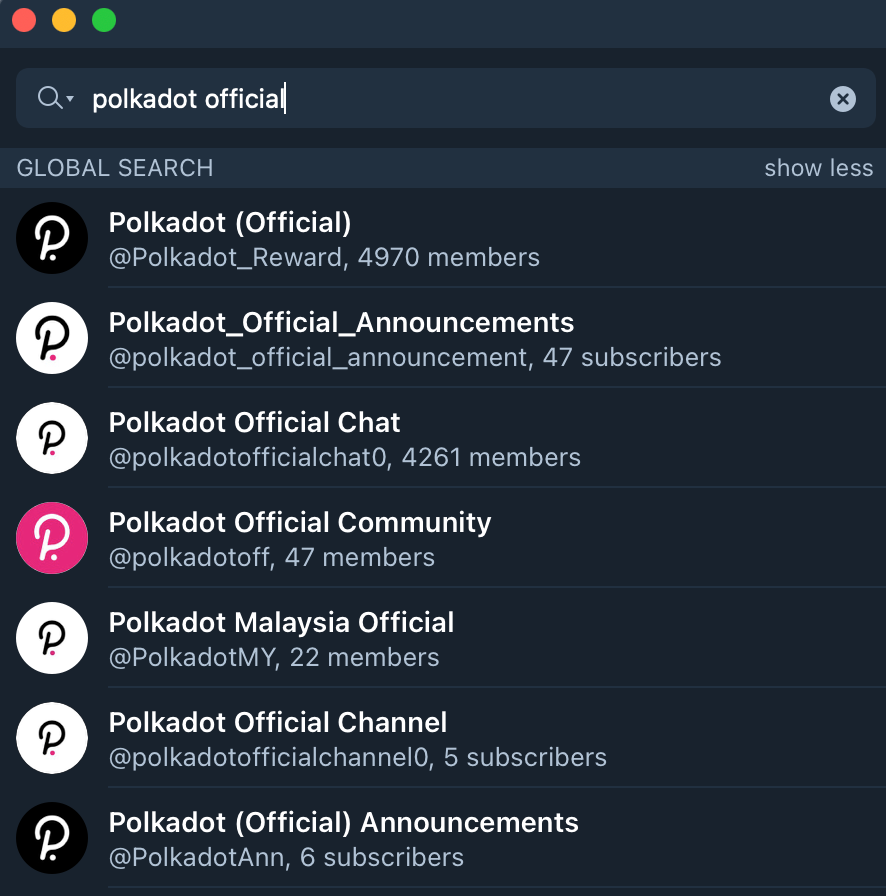Open @polkadotofficialchat0 with 4261 members
The height and width of the screenshot is (896, 886).
[x=345, y=458]
